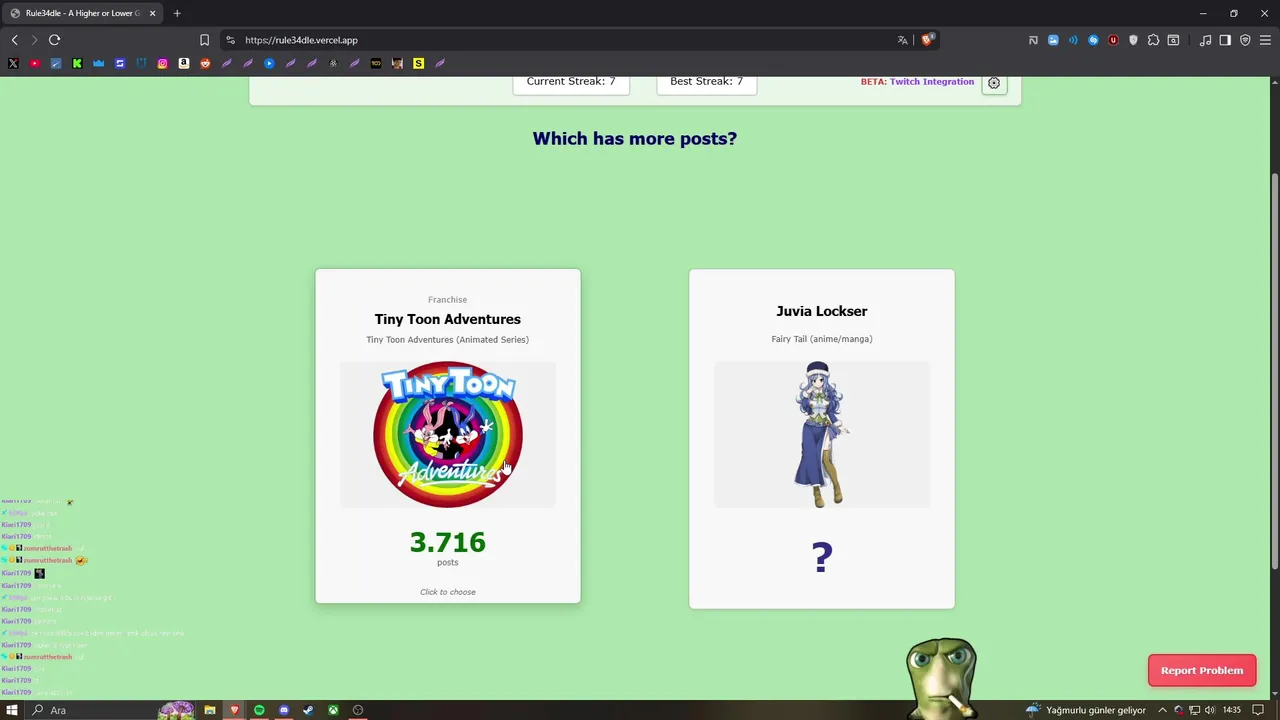Open the game settings gear icon
The image size is (1280, 720).
pyautogui.click(x=994, y=83)
